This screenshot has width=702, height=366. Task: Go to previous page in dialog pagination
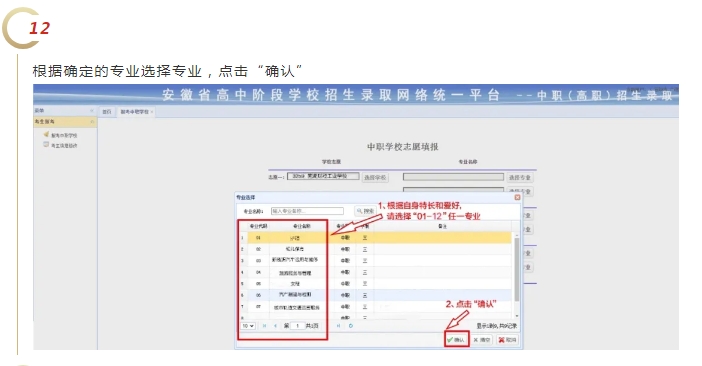click(275, 326)
